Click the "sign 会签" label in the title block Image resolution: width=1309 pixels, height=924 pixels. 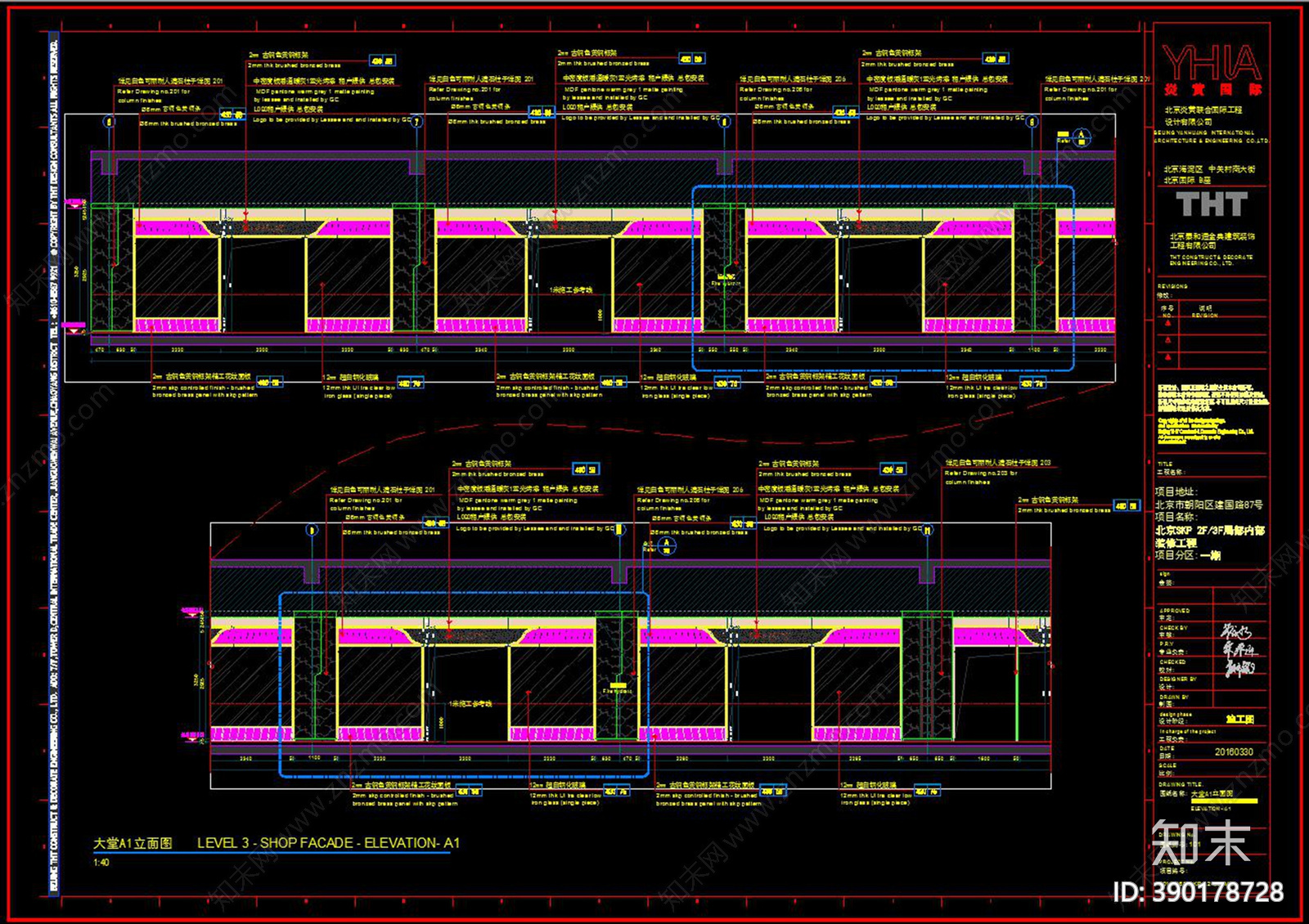(1165, 580)
